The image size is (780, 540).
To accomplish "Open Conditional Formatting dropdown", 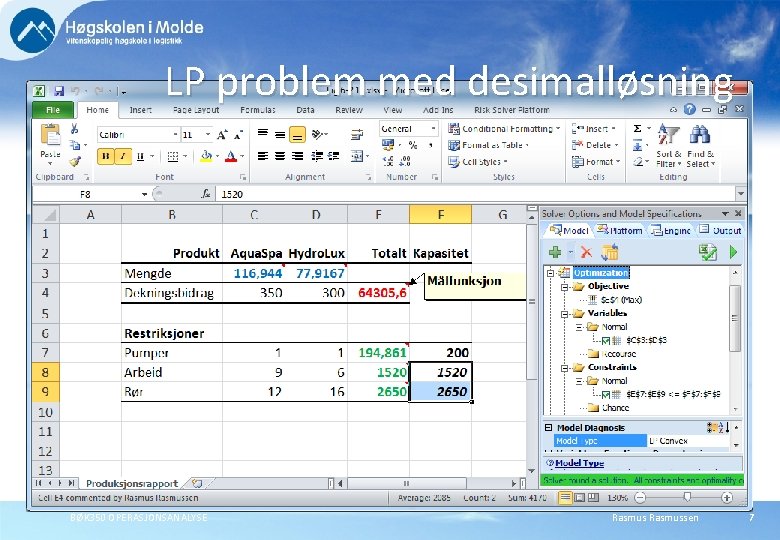I will pos(504,129).
